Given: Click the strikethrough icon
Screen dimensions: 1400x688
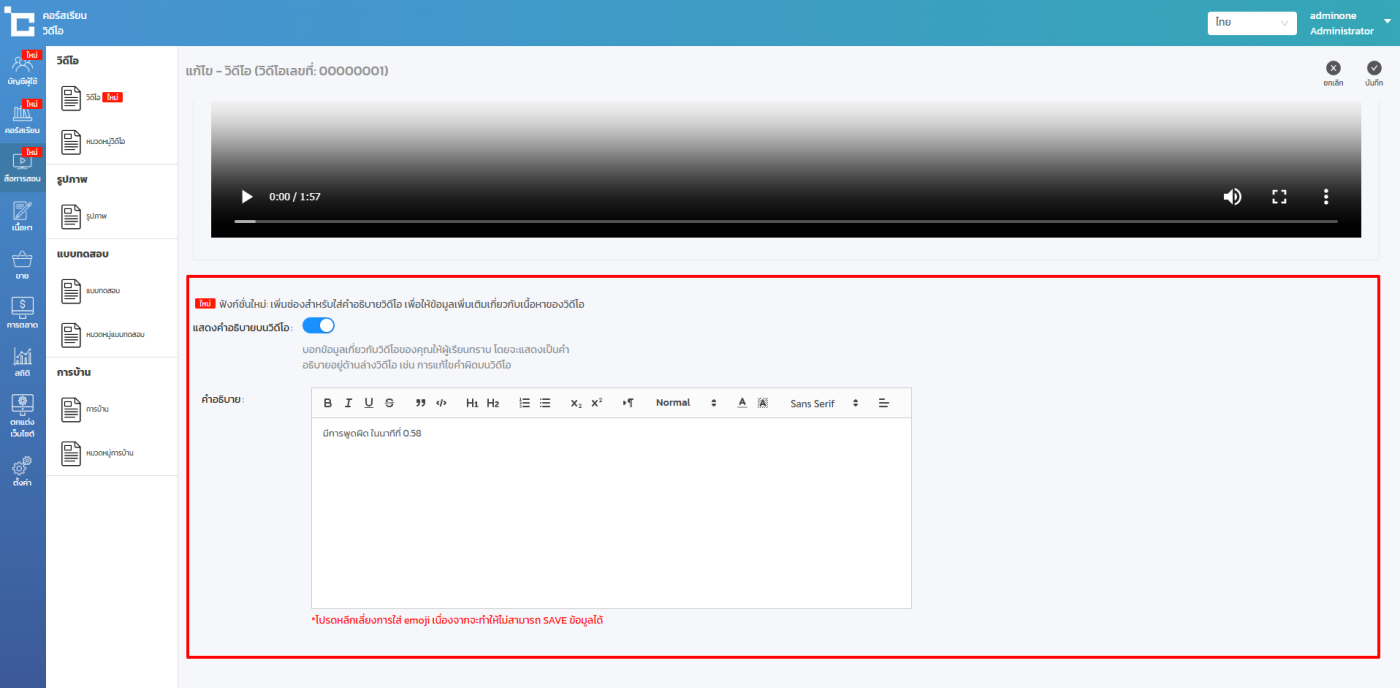Looking at the screenshot, I should (389, 403).
